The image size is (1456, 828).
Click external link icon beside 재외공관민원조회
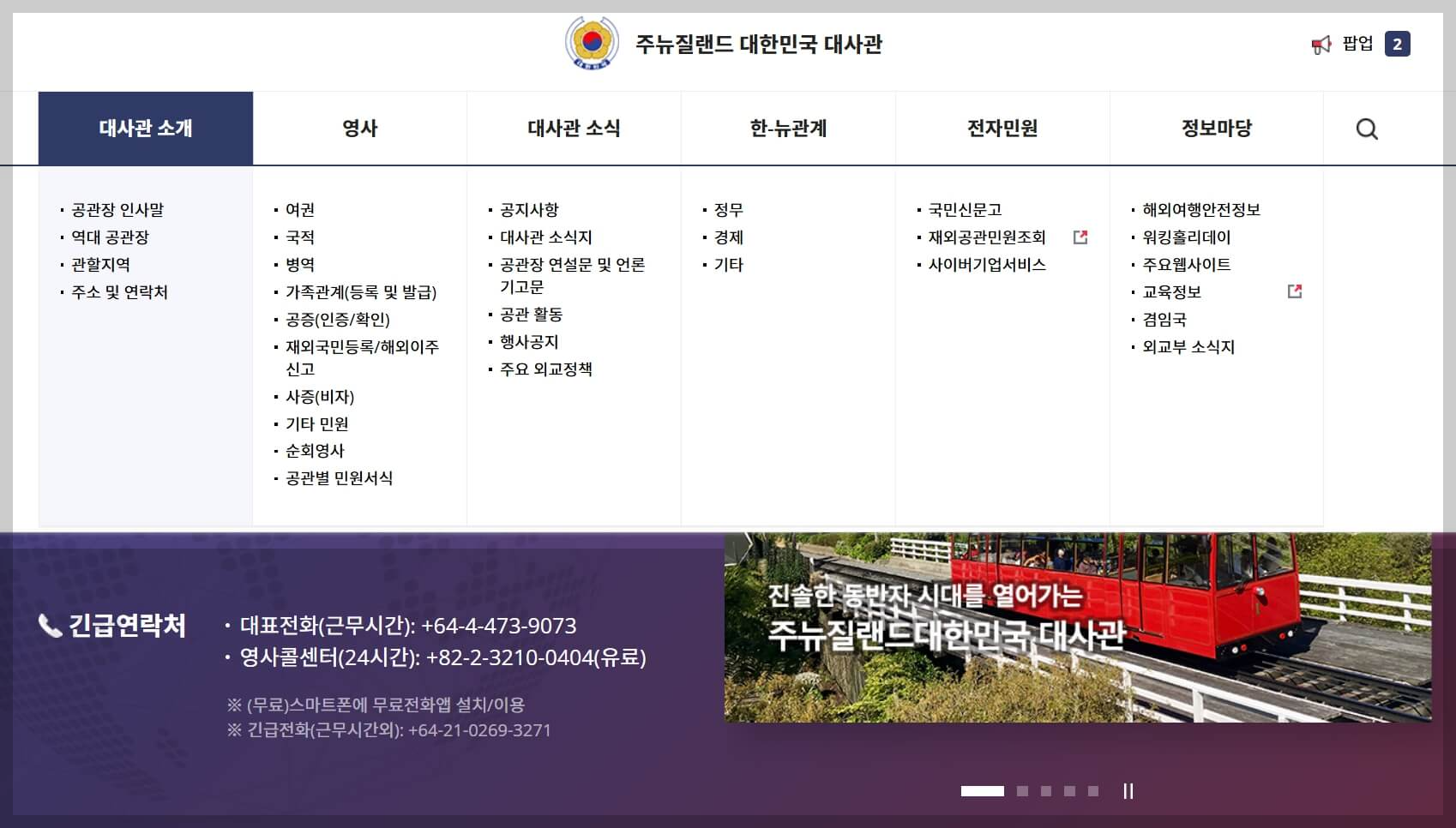(1080, 237)
